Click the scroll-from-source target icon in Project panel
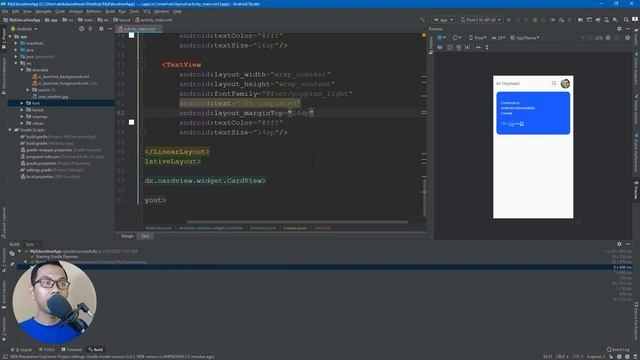This screenshot has width=640, height=360. 82,29
